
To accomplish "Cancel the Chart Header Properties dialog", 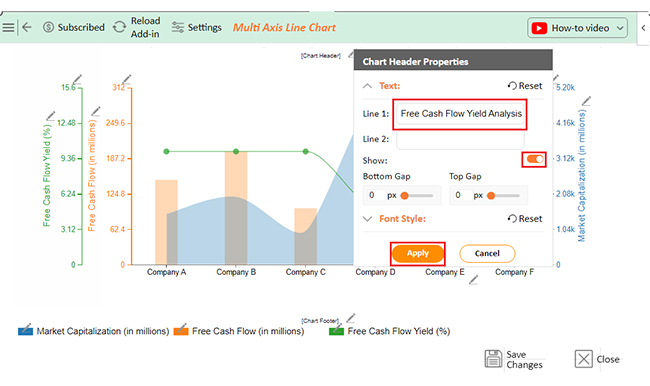I will 487,253.
